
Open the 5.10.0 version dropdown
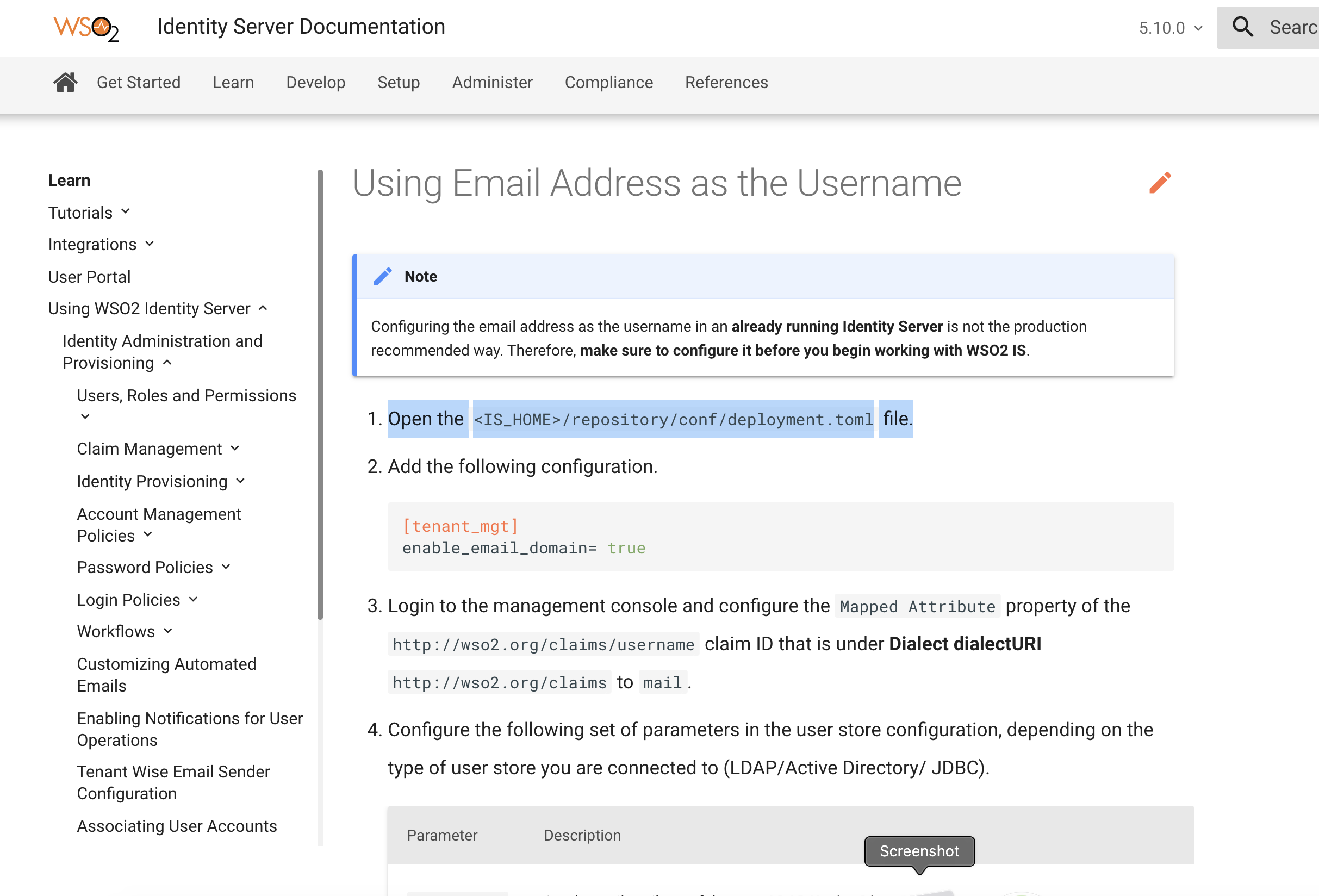click(1171, 28)
